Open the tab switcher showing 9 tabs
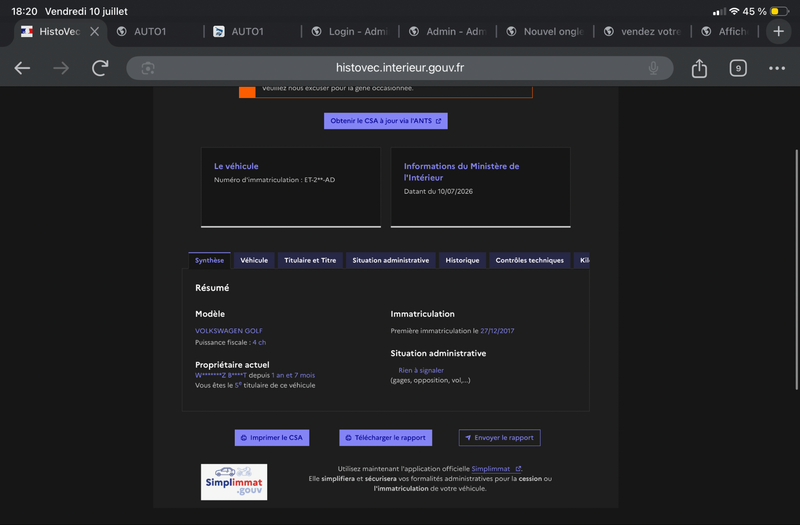Viewport: 800px width, 525px height. (738, 68)
